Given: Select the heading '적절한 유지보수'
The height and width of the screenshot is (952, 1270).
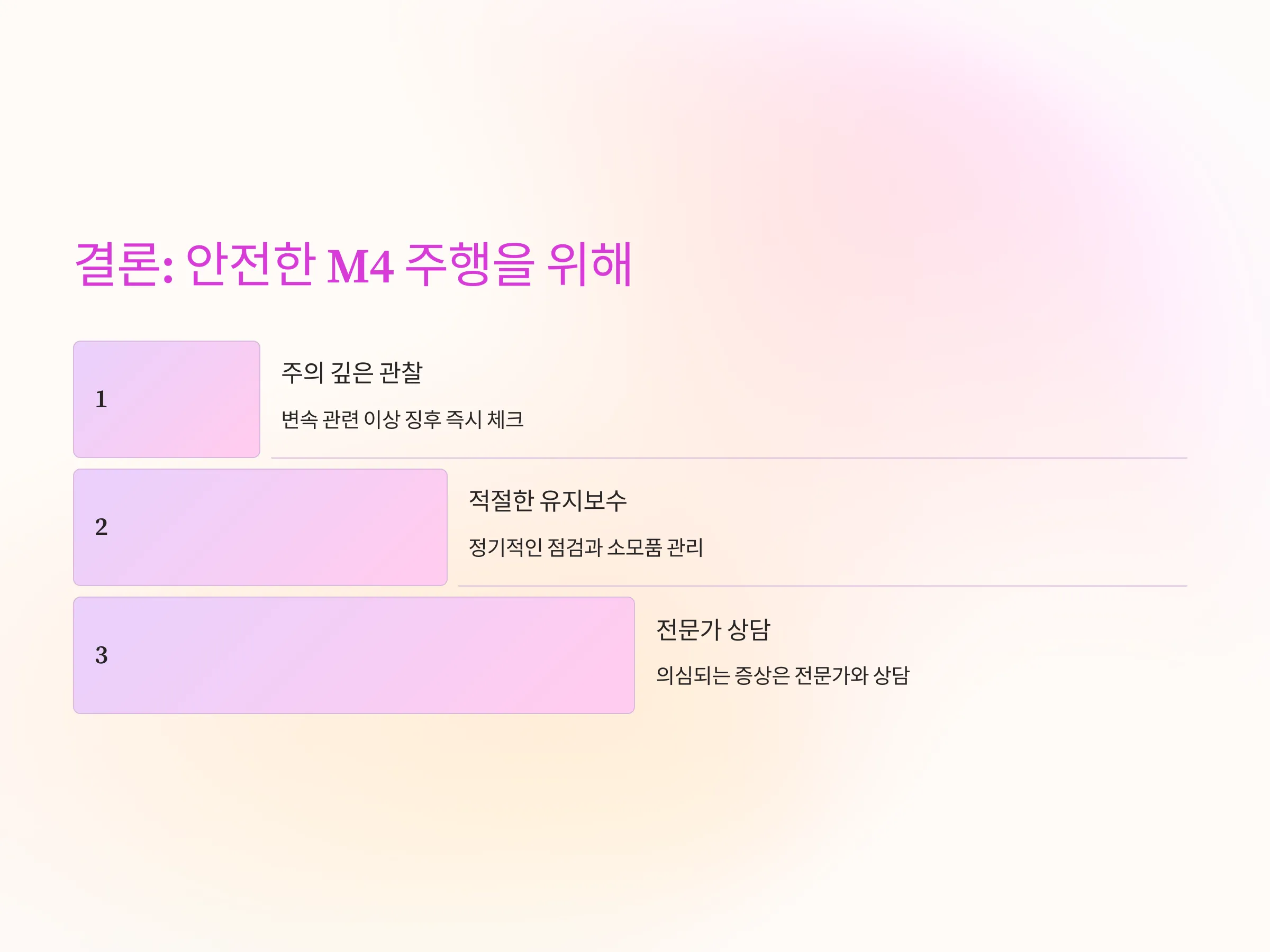Looking at the screenshot, I should [548, 500].
